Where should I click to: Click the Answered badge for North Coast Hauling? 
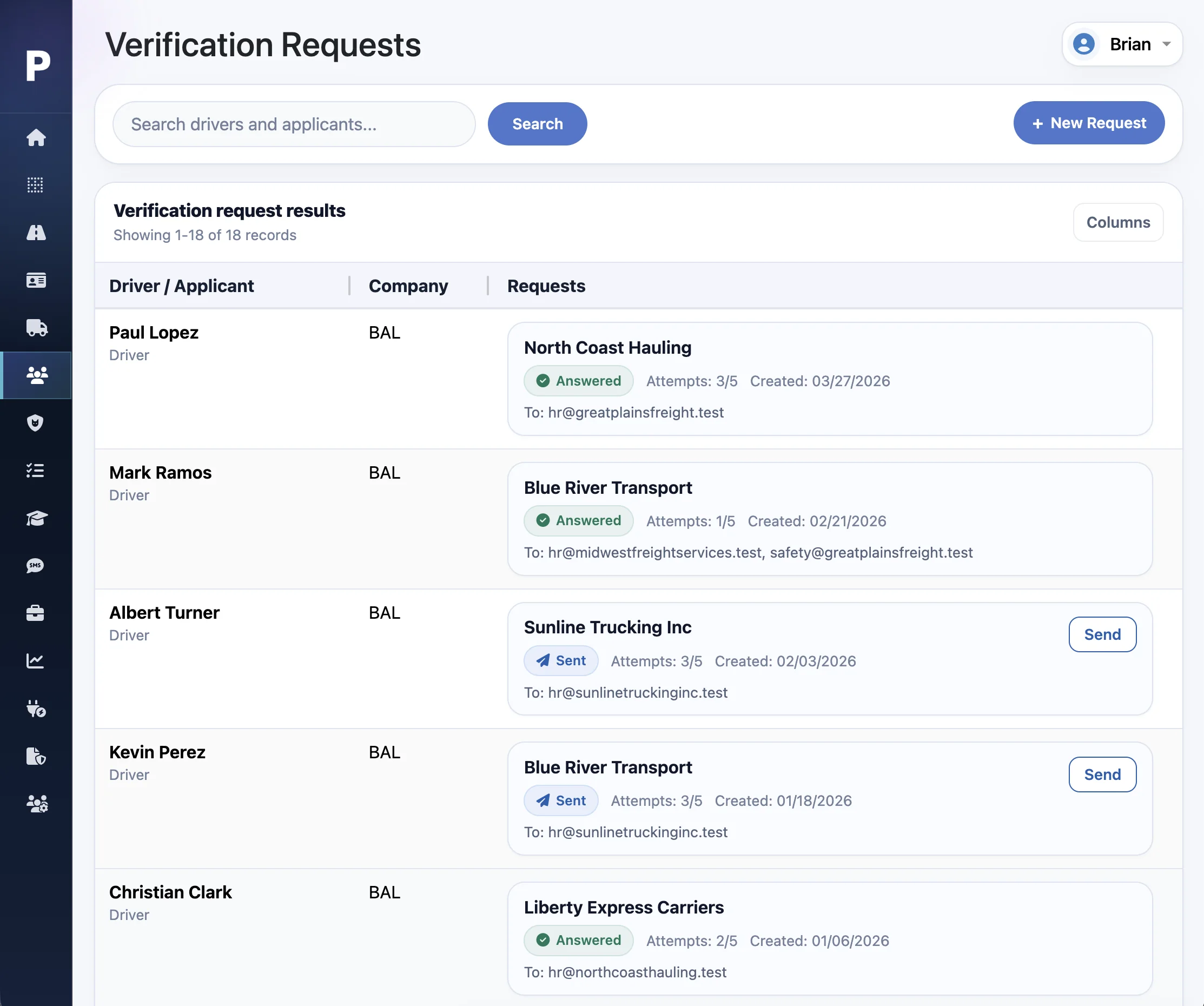[579, 381]
